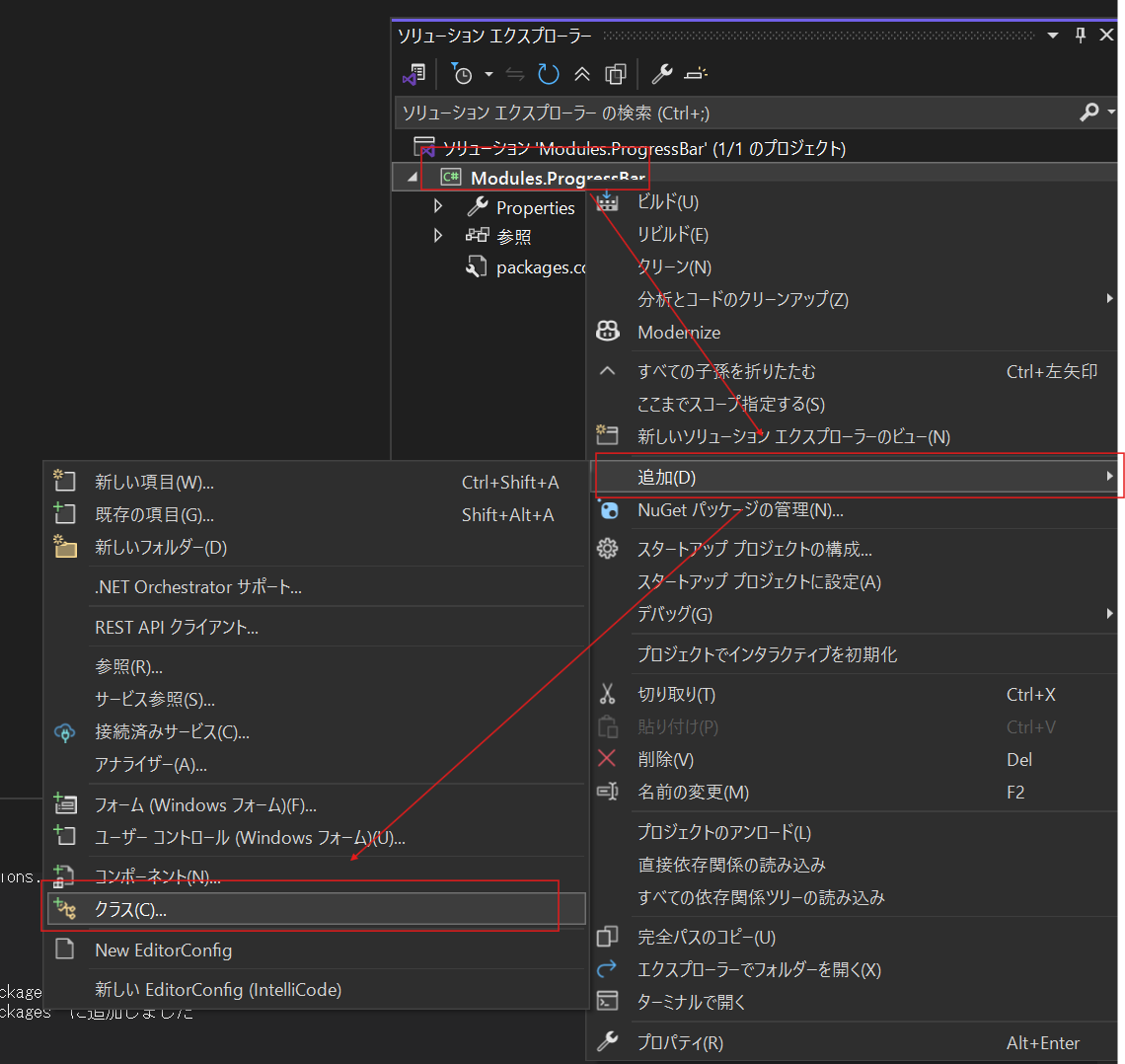Click .NET Orchestrator サポート...

[x=317, y=587]
